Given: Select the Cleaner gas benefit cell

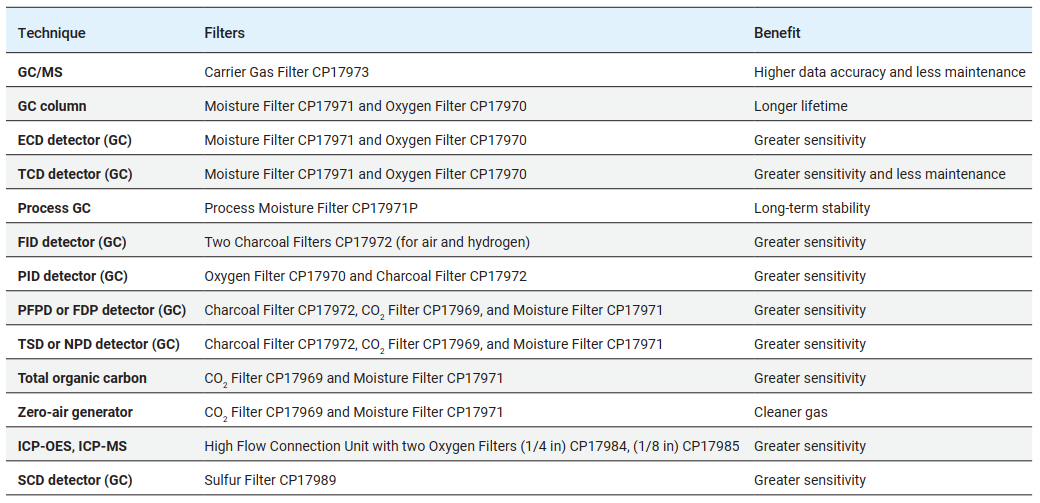Looking at the screenshot, I should click(x=791, y=412).
